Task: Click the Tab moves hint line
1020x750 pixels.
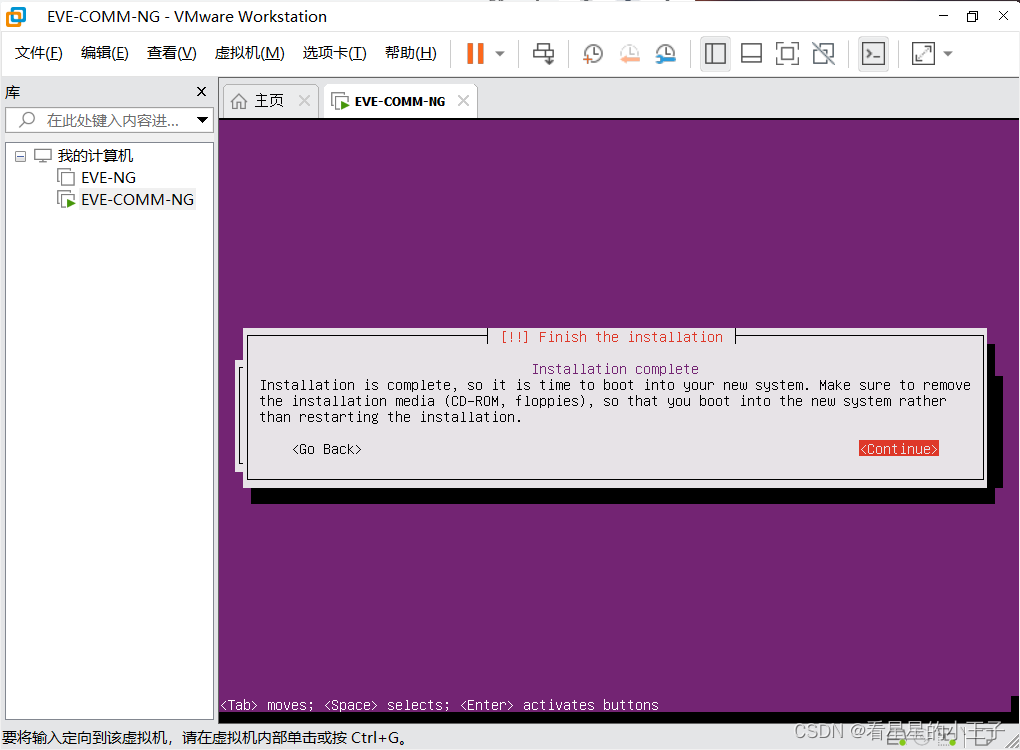Action: click(439, 705)
